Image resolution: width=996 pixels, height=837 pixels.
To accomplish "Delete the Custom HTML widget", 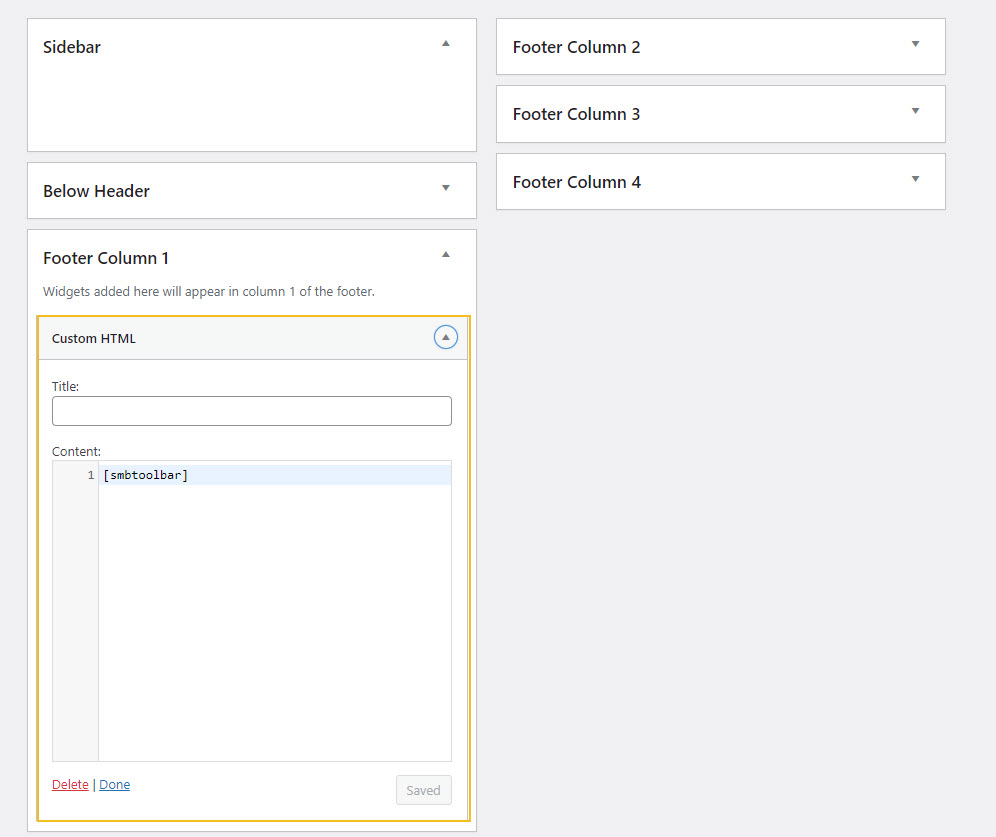I will [x=69, y=784].
